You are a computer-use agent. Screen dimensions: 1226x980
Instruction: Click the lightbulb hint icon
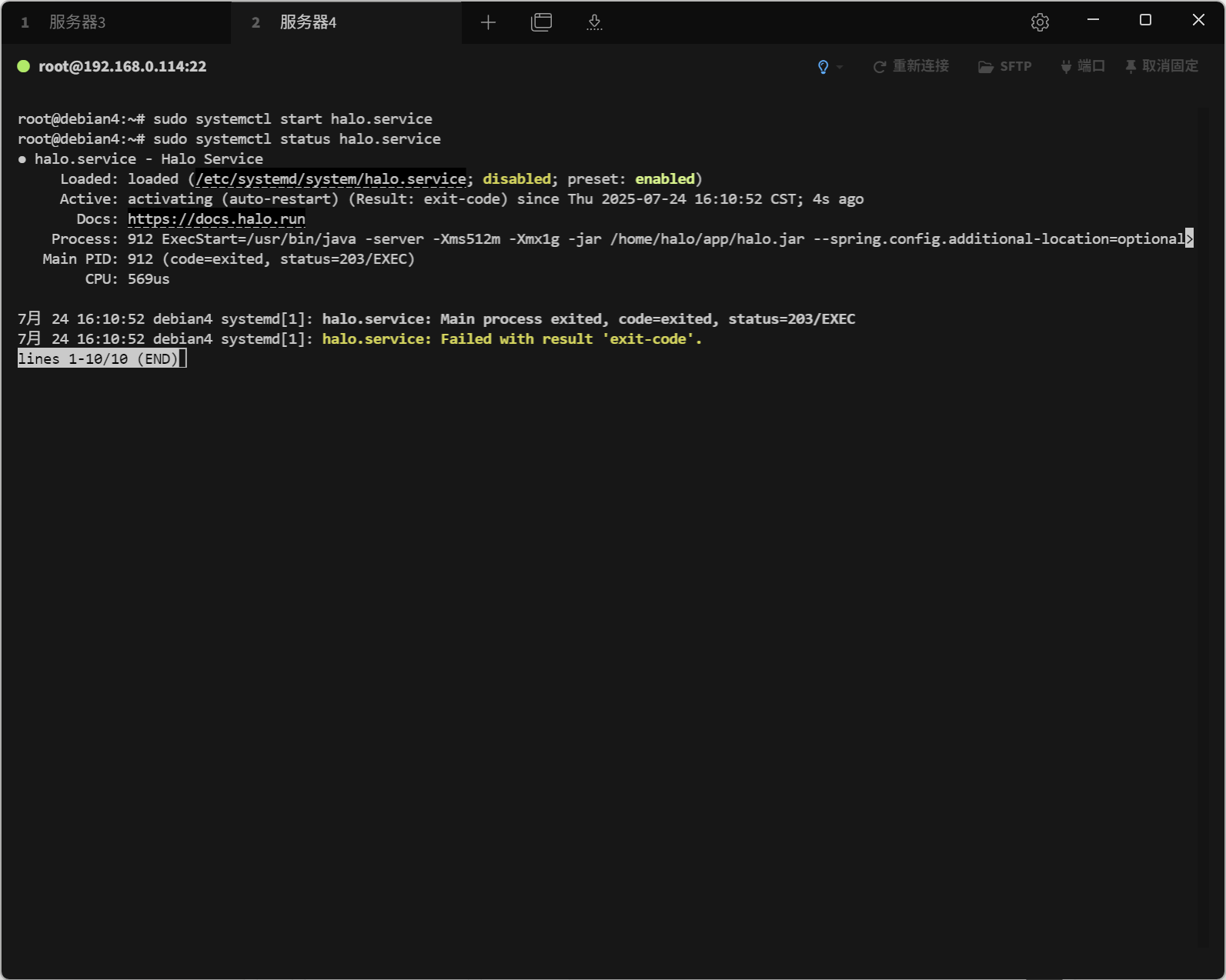pyautogui.click(x=823, y=67)
